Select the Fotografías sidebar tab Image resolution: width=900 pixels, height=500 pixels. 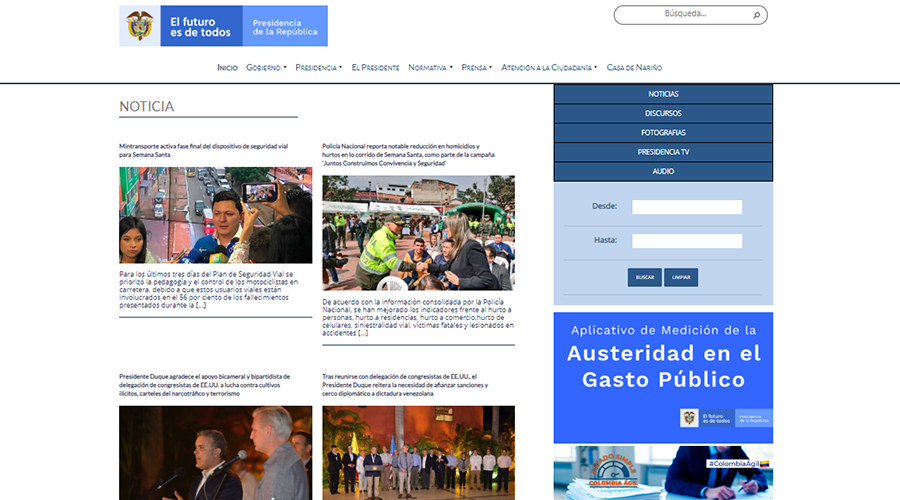[663, 133]
